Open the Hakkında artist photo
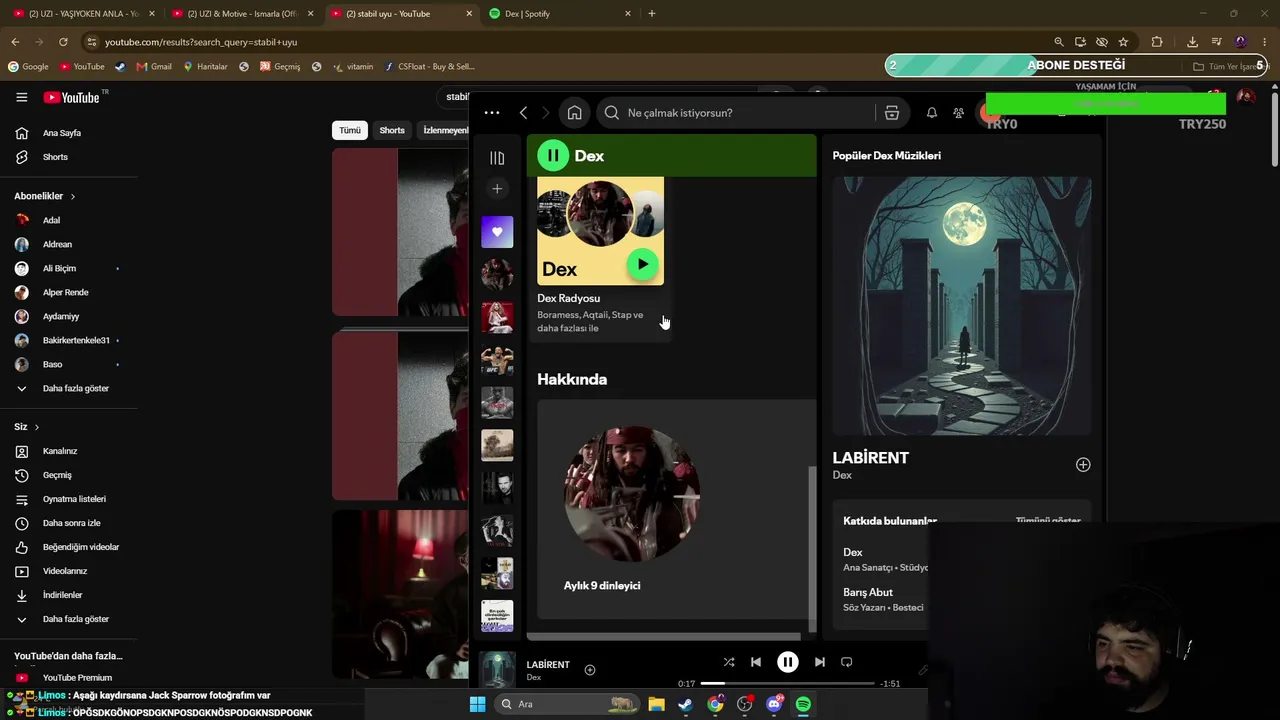1280x720 pixels. pyautogui.click(x=632, y=494)
